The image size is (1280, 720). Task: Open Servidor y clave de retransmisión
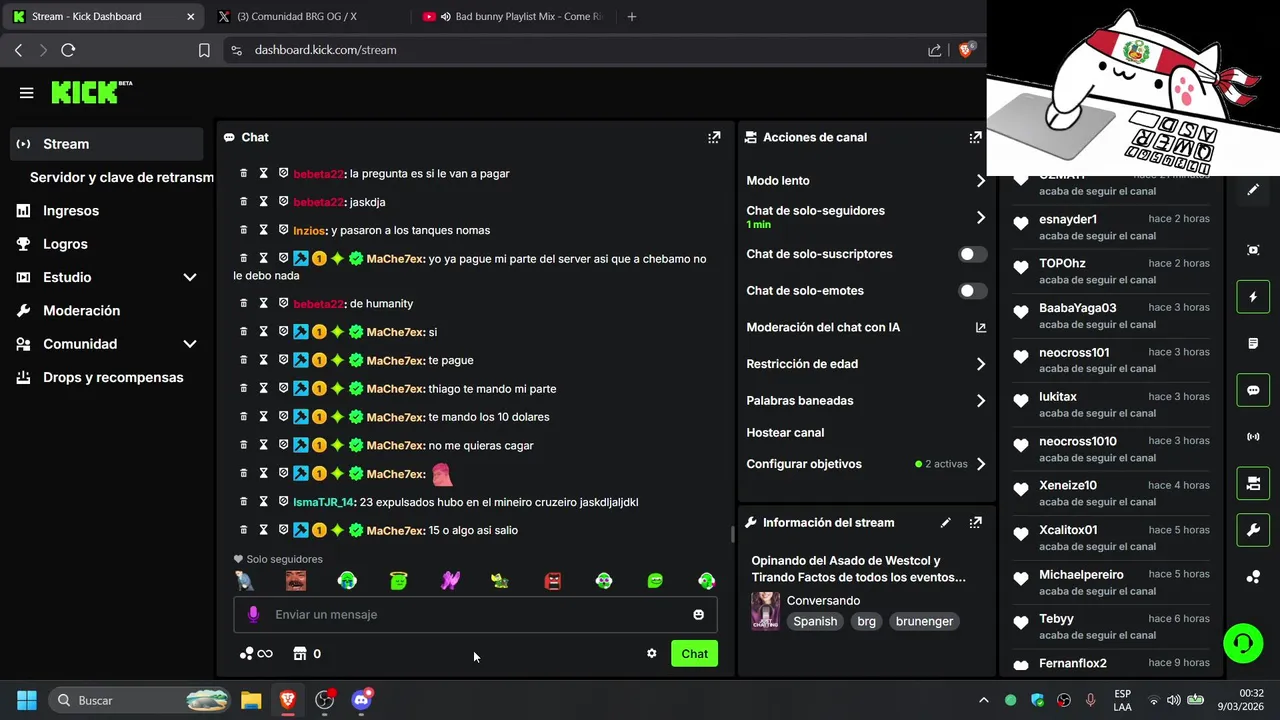(121, 177)
